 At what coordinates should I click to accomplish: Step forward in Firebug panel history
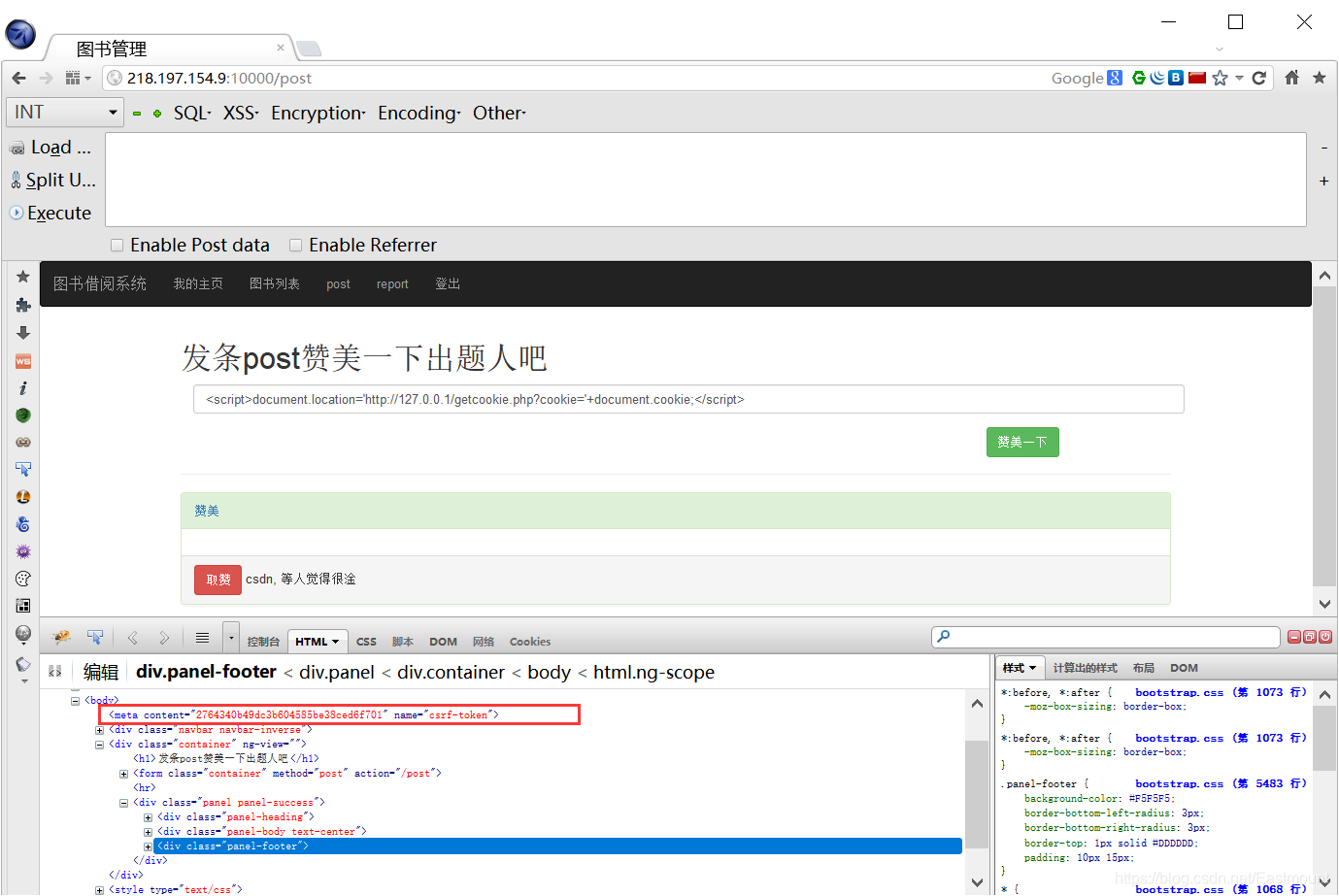164,638
